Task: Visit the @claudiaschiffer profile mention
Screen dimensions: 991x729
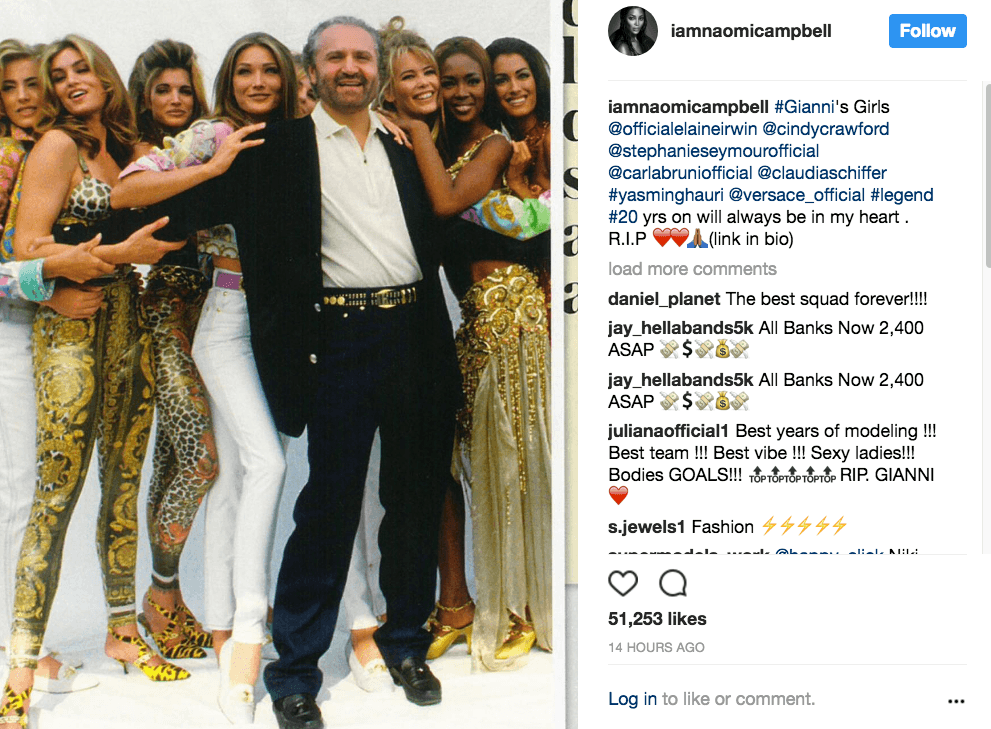Action: [822, 173]
